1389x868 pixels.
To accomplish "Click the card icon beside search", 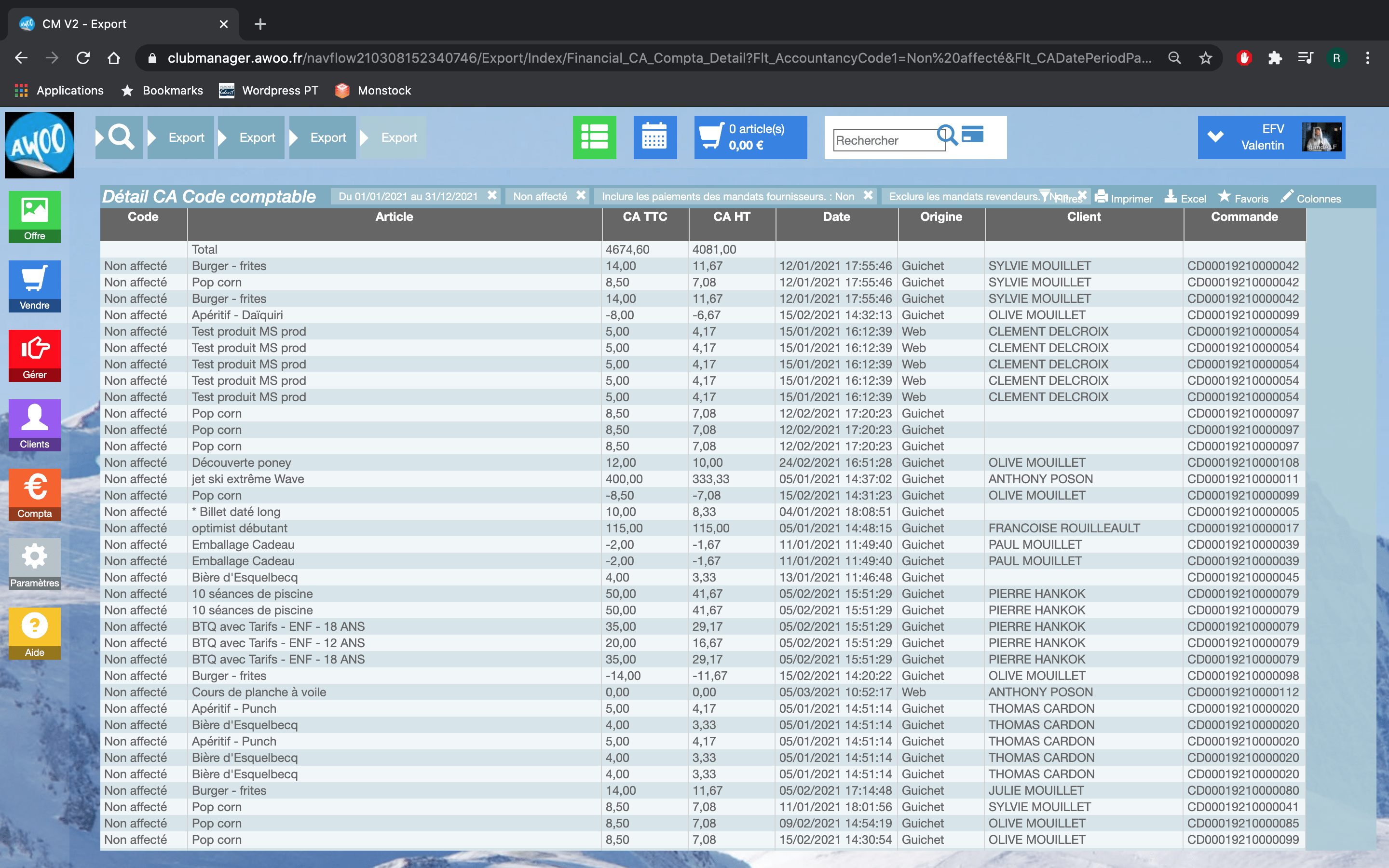I will point(972,134).
